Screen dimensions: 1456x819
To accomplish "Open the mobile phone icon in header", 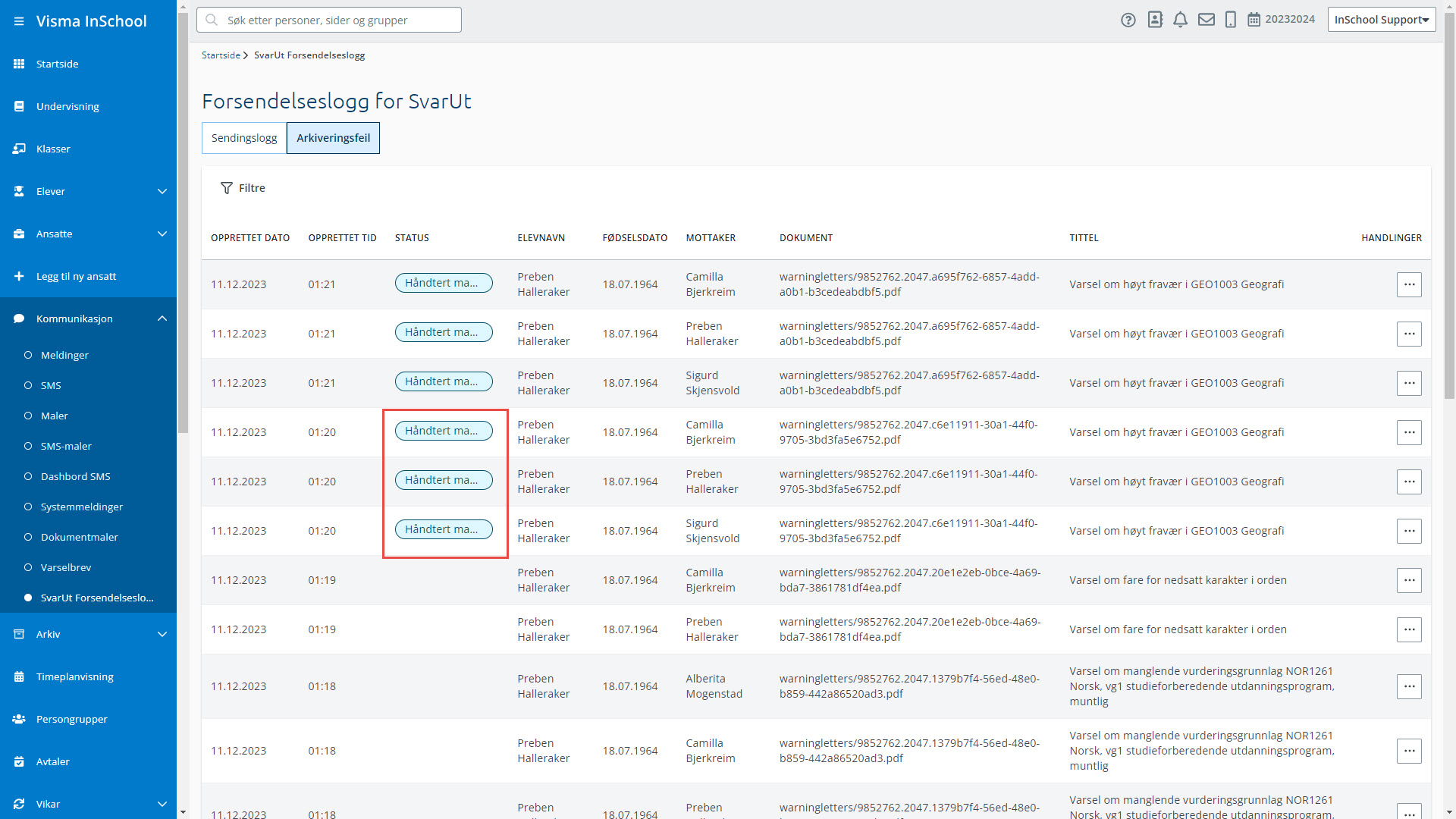I will 1231,20.
